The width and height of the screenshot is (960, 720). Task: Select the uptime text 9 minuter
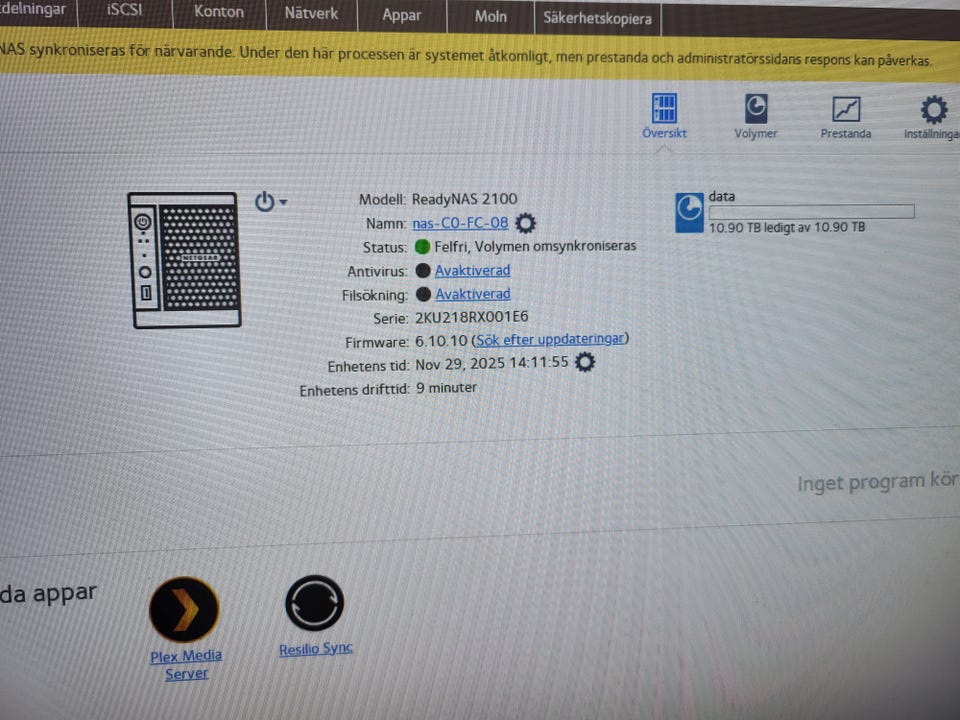click(x=446, y=388)
